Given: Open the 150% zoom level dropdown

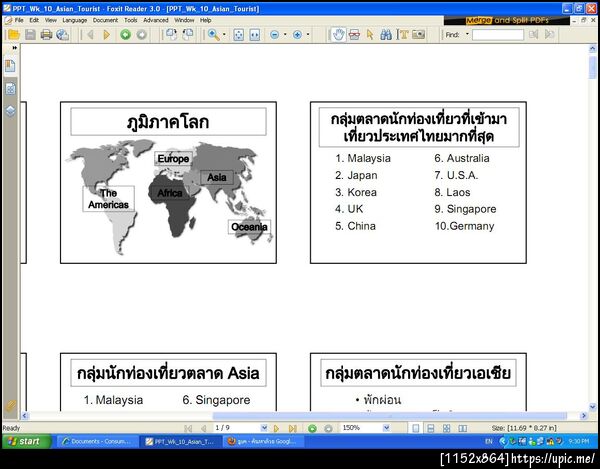Looking at the screenshot, I should [x=386, y=428].
